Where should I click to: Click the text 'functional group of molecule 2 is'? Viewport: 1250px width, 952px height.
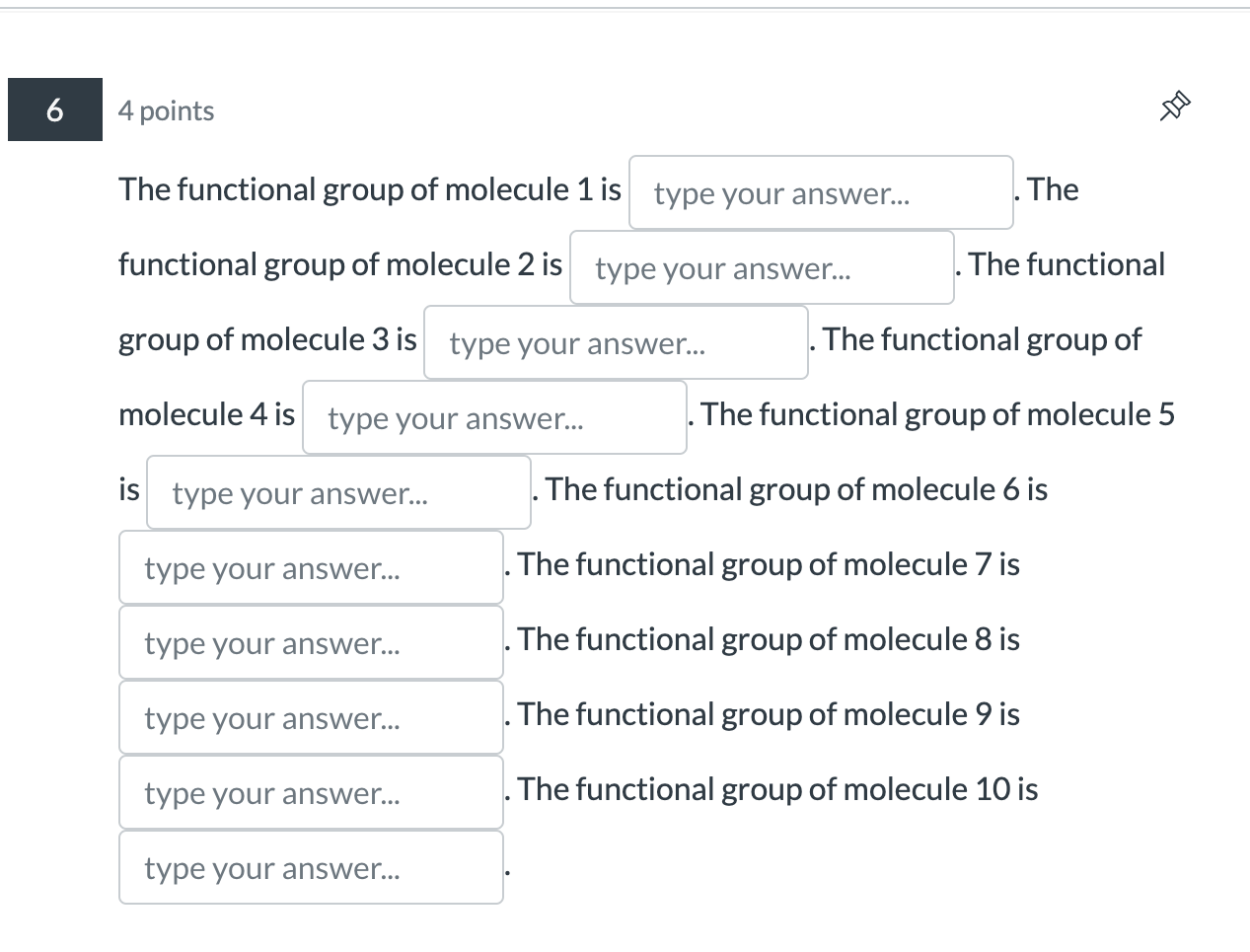[x=339, y=264]
